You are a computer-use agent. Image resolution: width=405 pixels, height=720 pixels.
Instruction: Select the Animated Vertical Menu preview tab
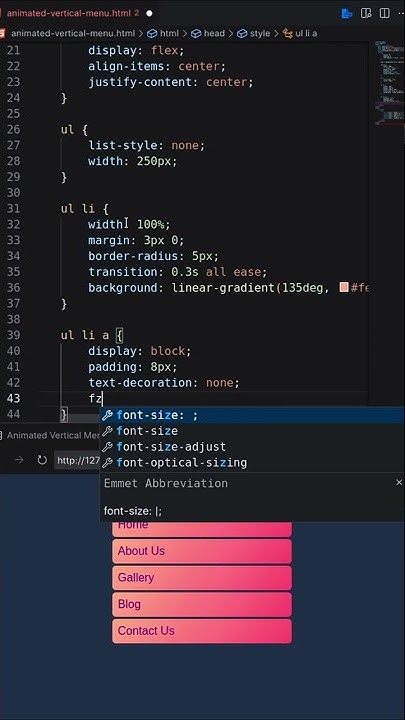(x=48, y=435)
